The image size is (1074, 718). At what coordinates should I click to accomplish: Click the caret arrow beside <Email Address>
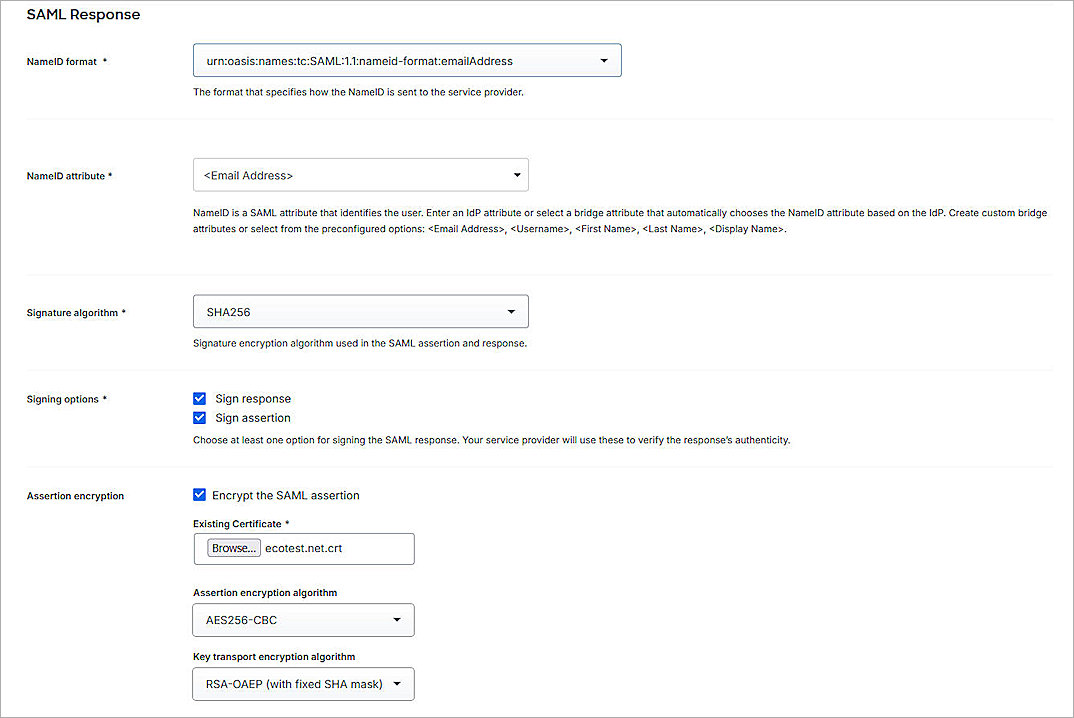(x=517, y=175)
